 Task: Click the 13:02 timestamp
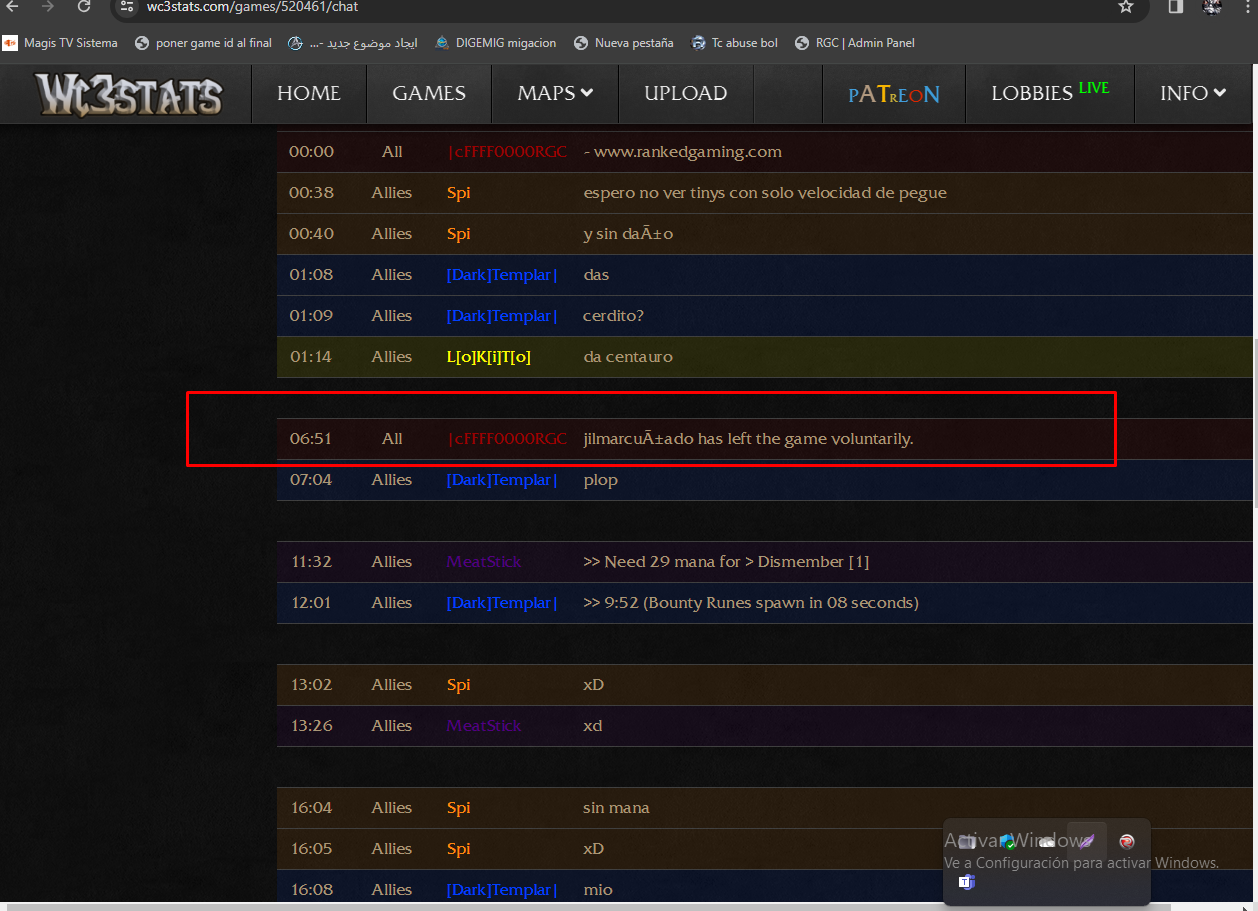(x=311, y=685)
